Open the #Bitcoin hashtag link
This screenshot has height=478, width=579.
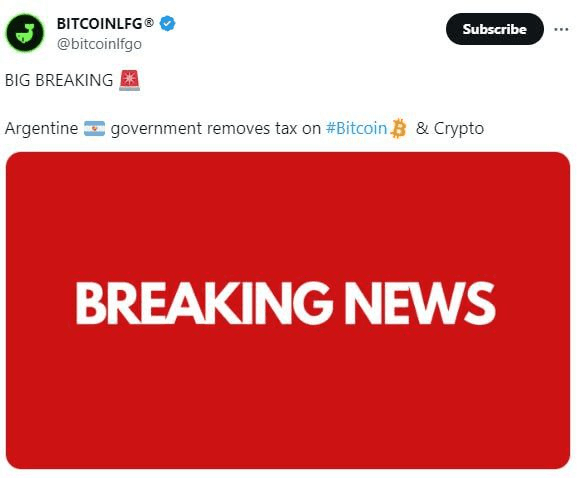[x=356, y=129]
